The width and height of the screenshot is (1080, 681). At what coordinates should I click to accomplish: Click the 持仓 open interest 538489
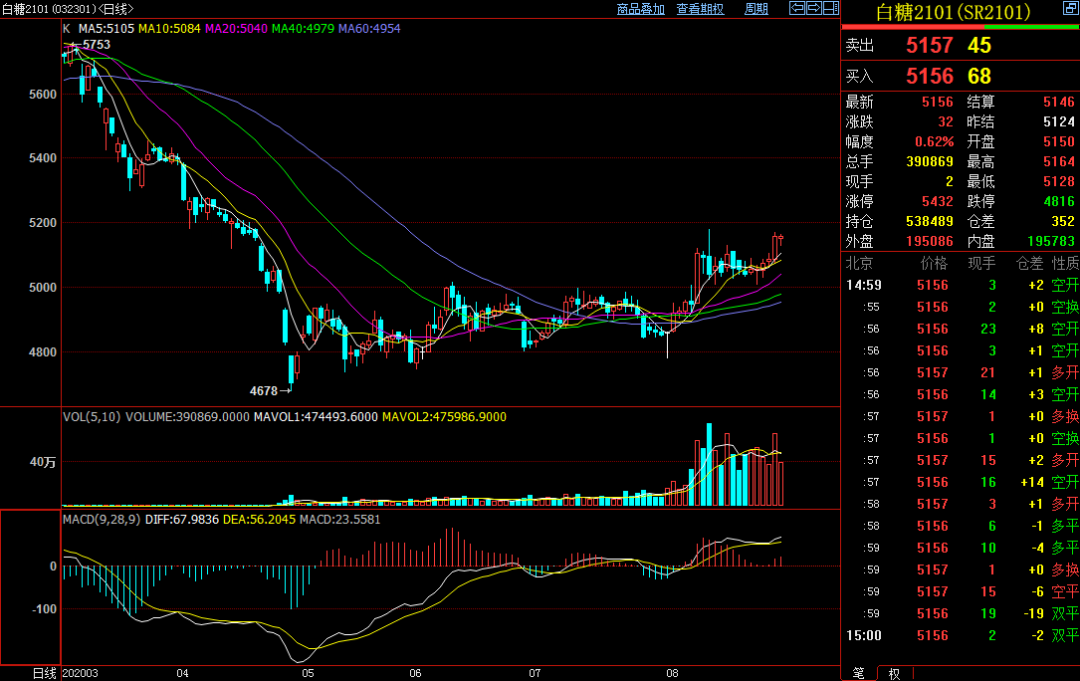tap(930, 222)
